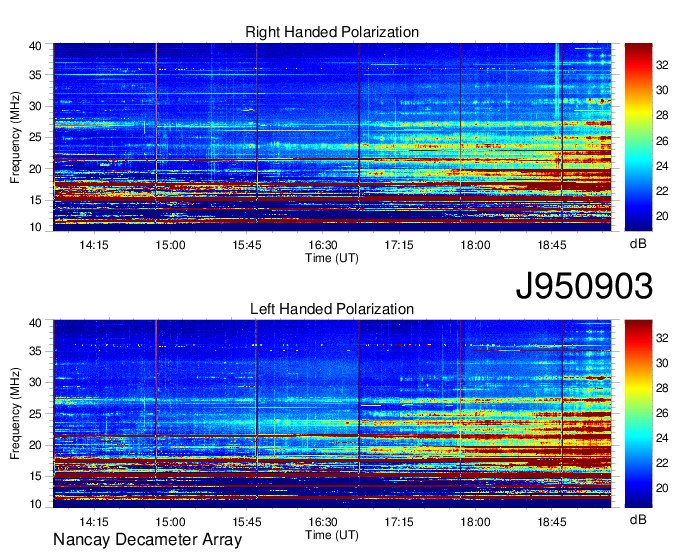This screenshot has height=552, width=680.
Task: Click the 40 MHz tick on Left Handed plot
Action: (35, 323)
